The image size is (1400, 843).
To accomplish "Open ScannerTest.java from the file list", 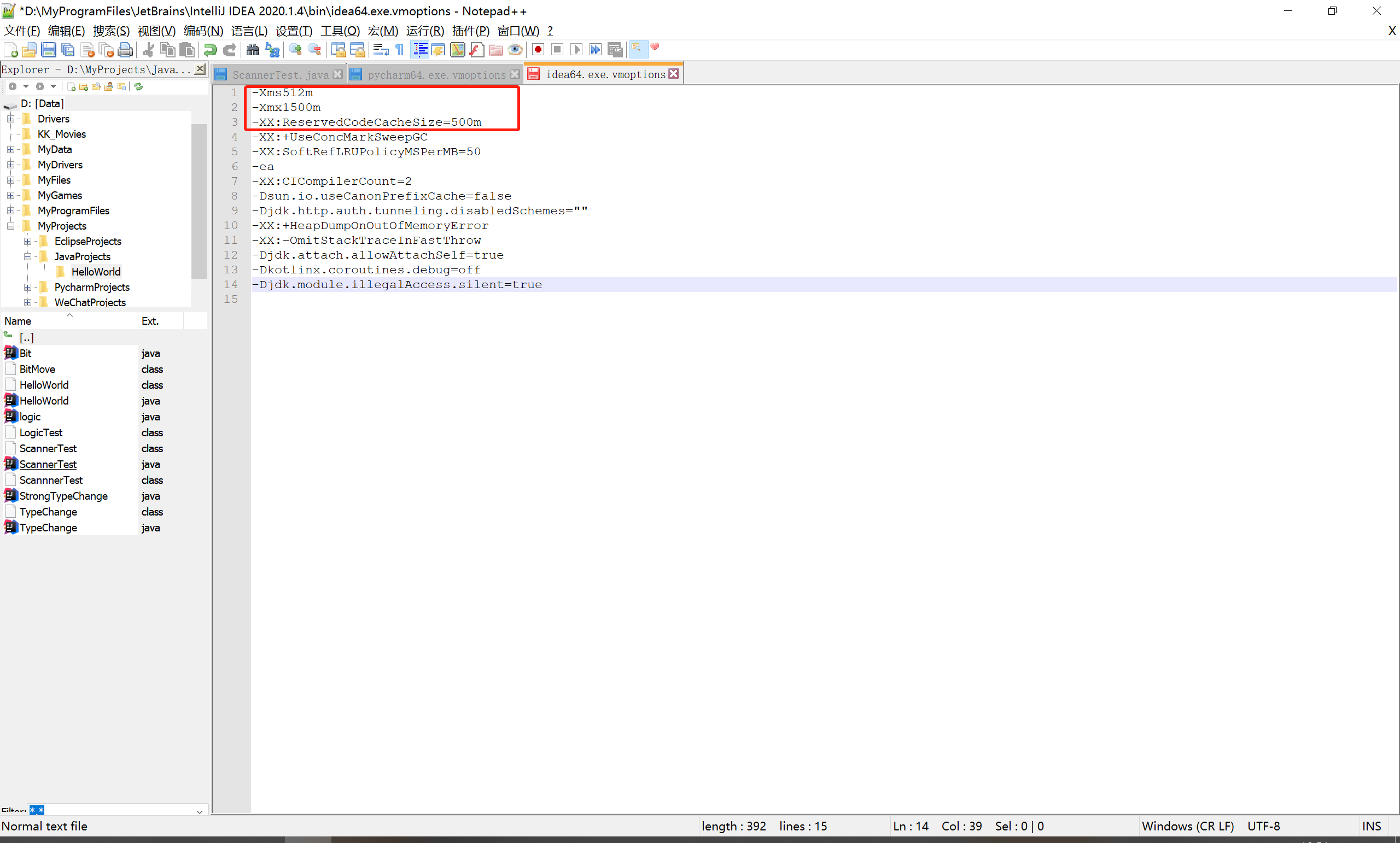I will pos(48,464).
